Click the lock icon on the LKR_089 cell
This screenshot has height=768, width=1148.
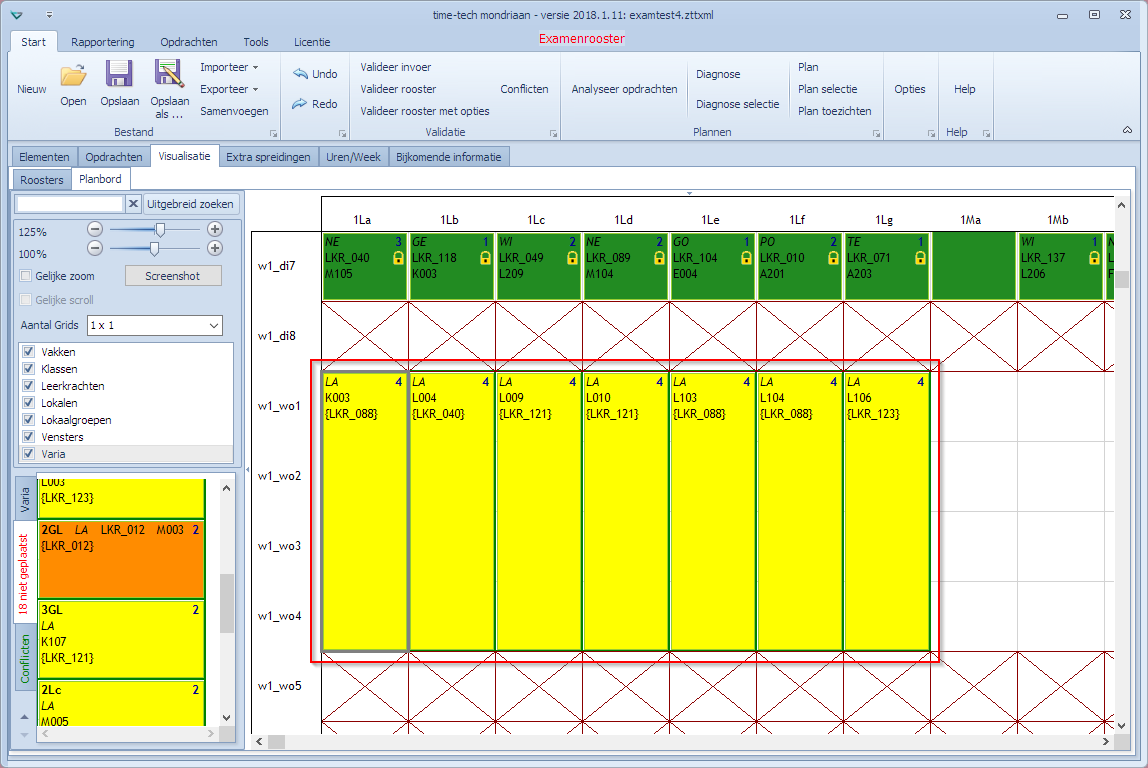tap(660, 258)
